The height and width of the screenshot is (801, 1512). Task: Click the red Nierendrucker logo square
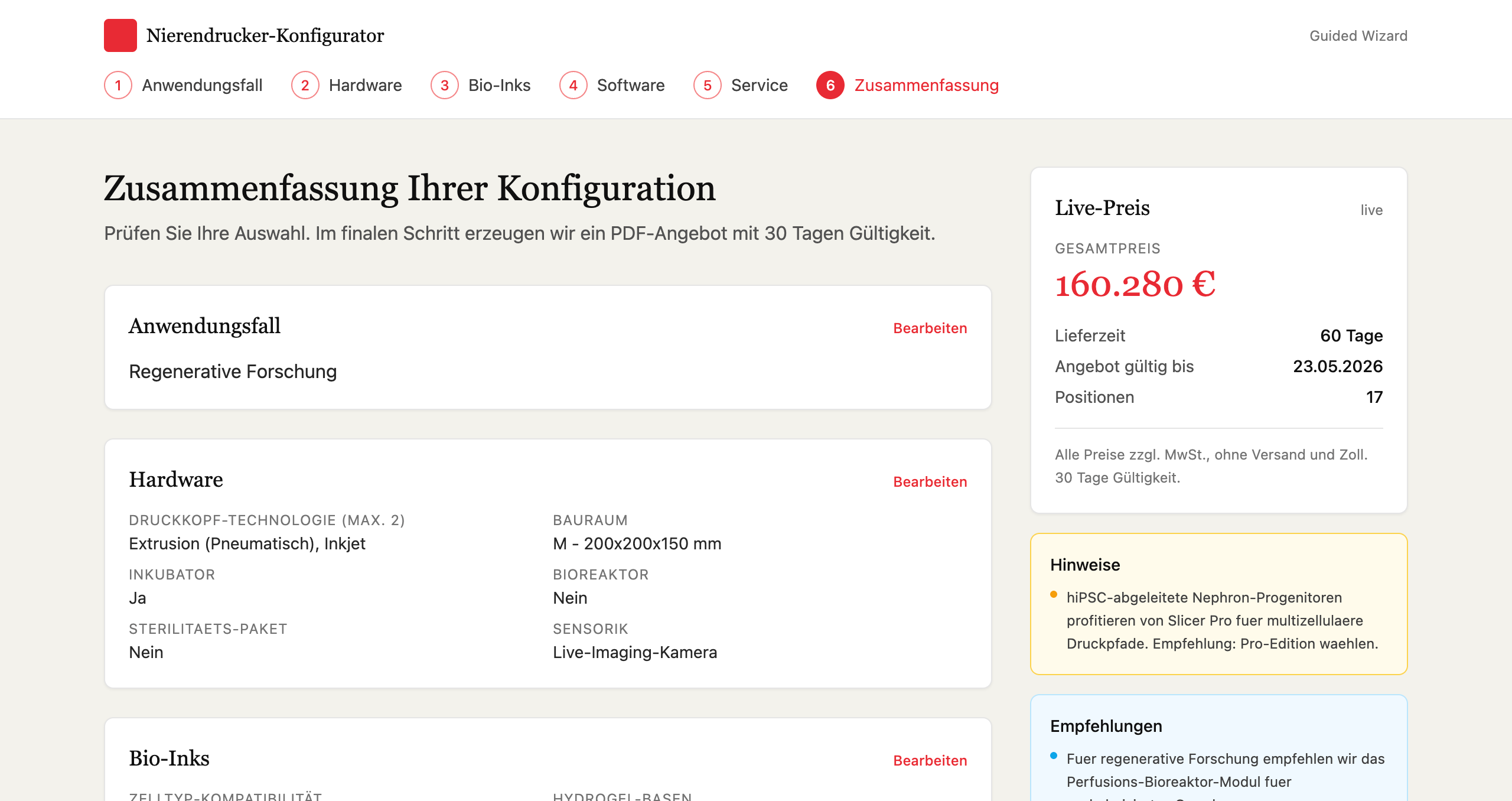click(120, 35)
